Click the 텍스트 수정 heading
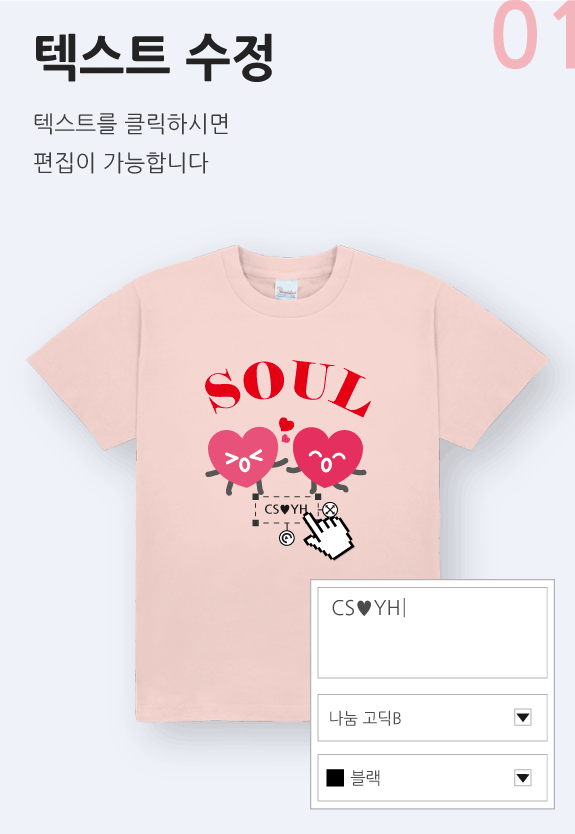This screenshot has width=575, height=834. [154, 57]
